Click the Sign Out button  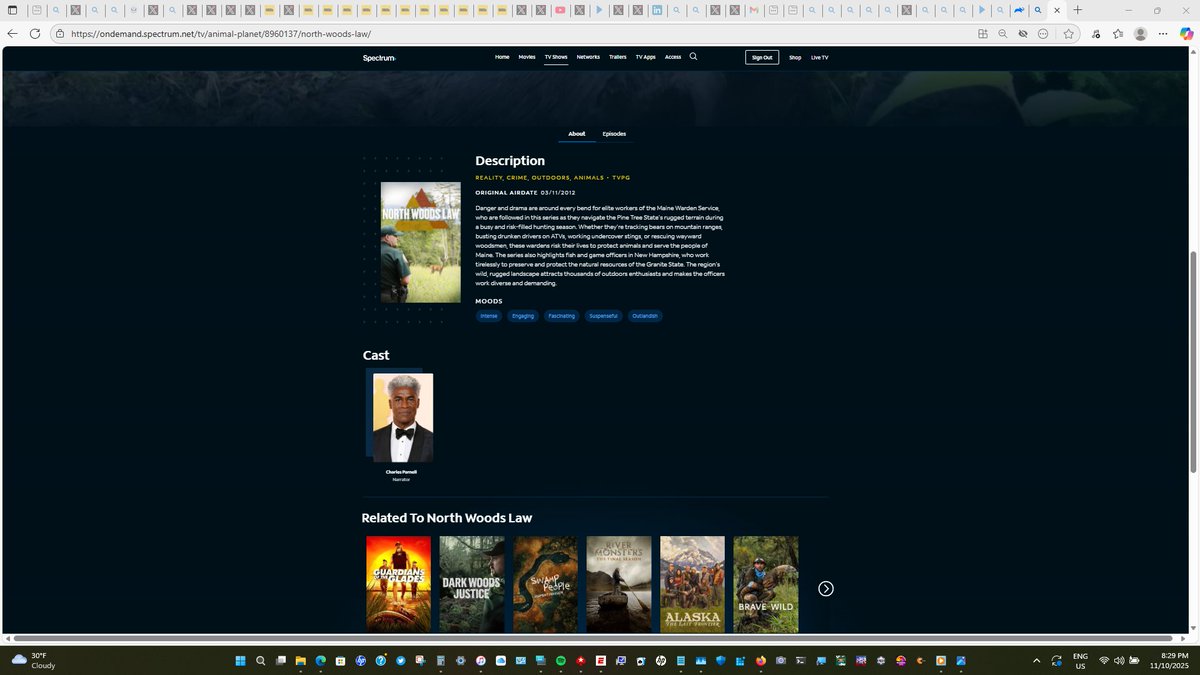(762, 57)
